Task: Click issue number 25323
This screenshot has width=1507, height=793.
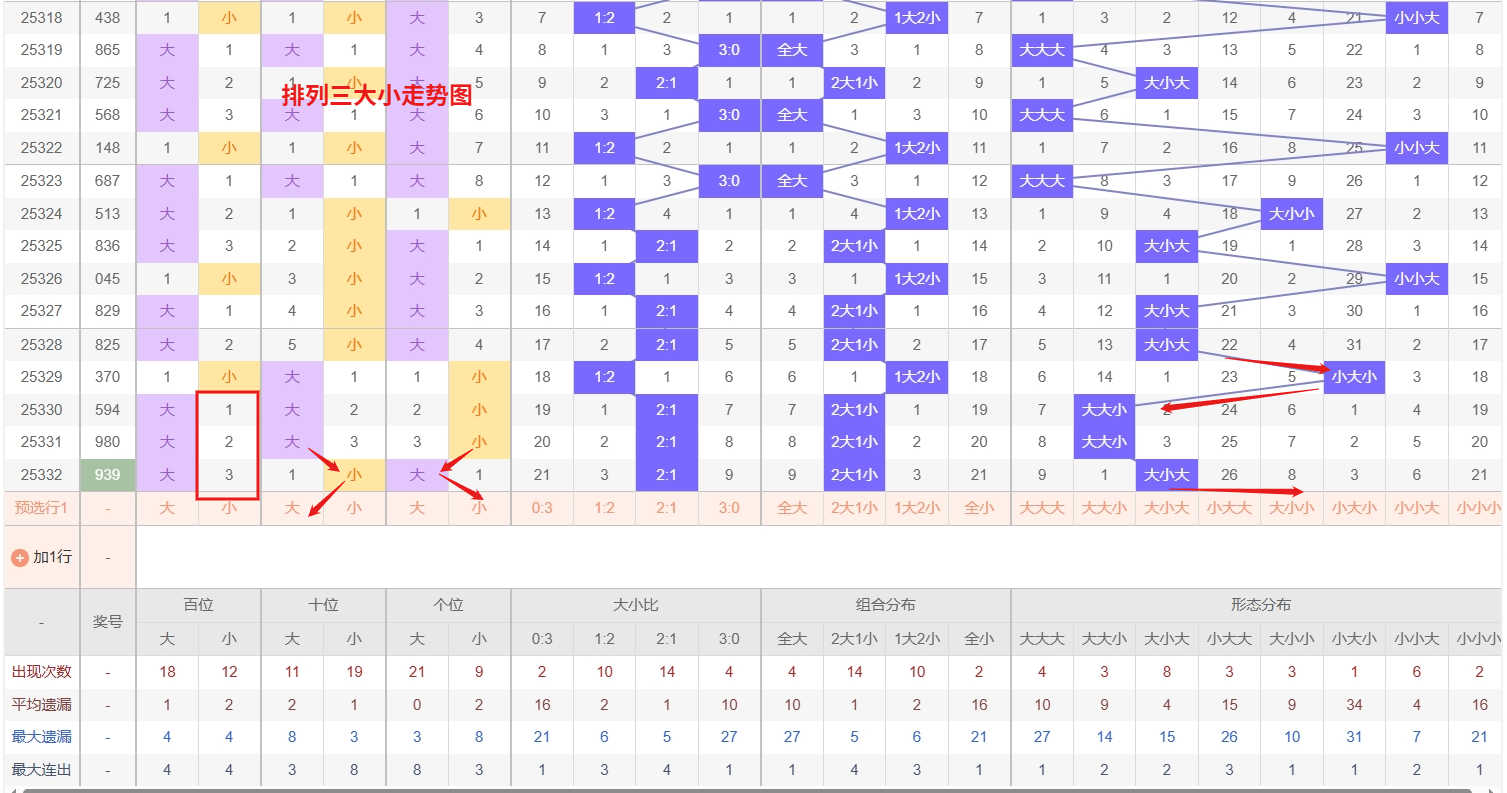Action: pos(41,181)
